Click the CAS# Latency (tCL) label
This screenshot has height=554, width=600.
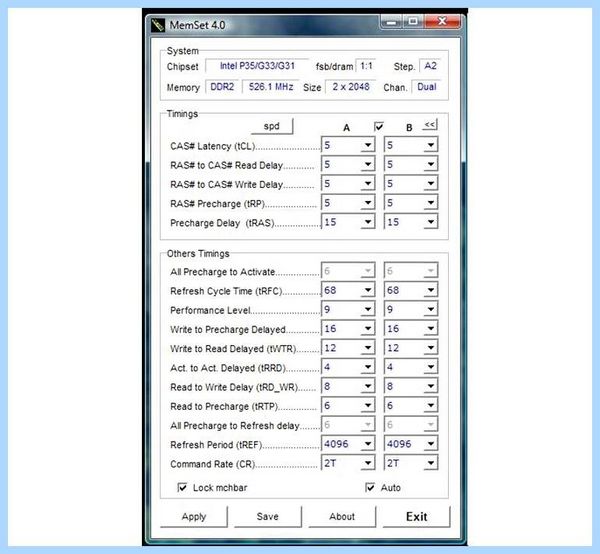tap(212, 146)
